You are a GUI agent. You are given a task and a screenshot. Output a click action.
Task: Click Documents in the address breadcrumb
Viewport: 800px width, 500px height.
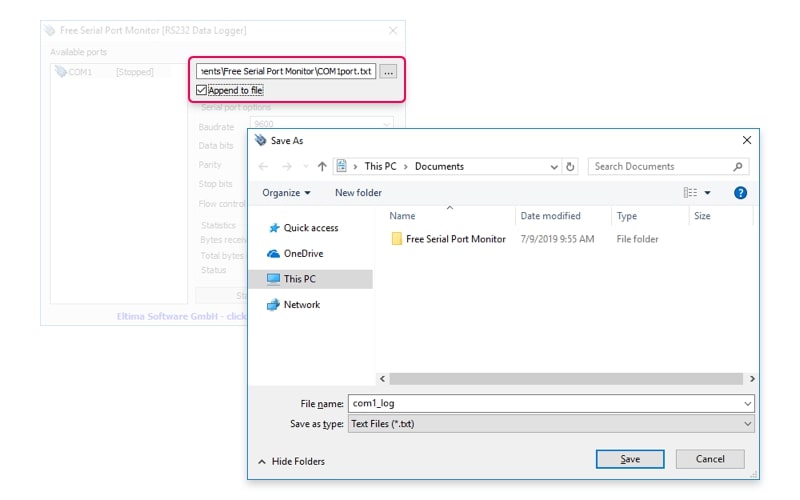439,166
